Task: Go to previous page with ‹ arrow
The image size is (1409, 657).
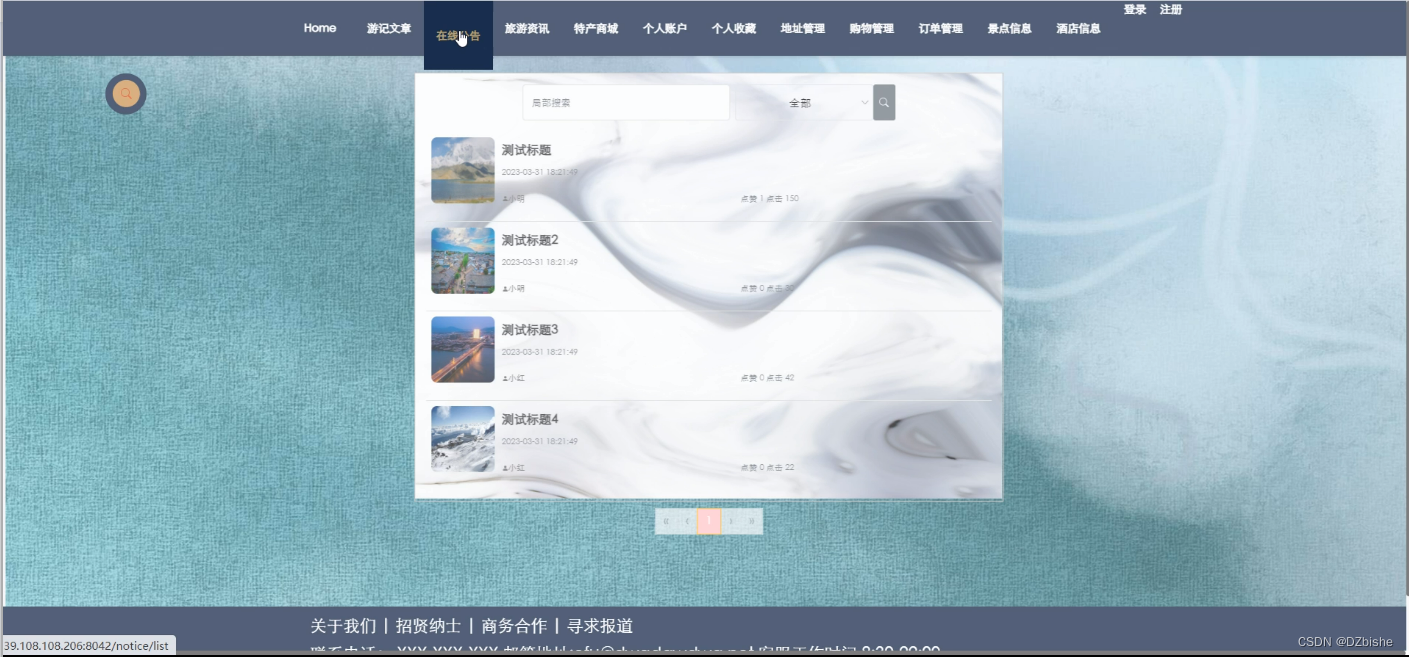Action: [x=688, y=521]
